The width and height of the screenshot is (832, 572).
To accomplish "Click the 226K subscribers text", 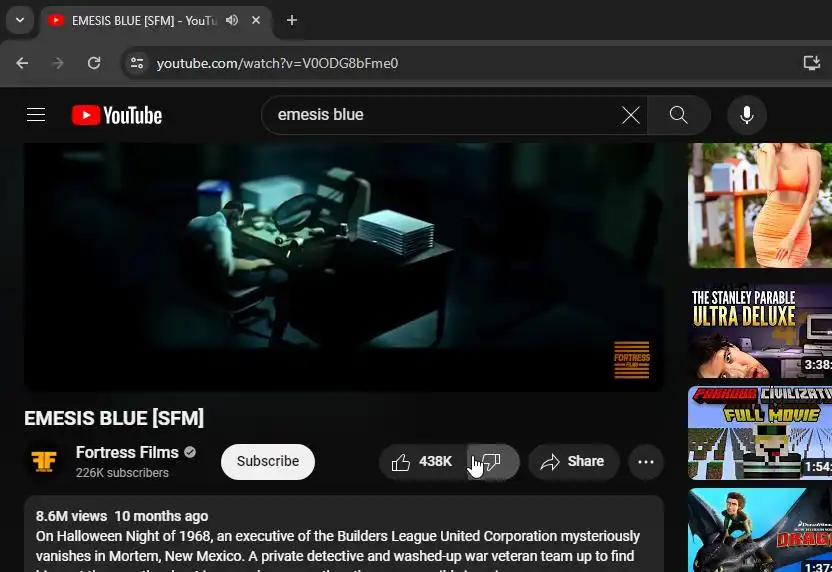I will click(122, 473).
